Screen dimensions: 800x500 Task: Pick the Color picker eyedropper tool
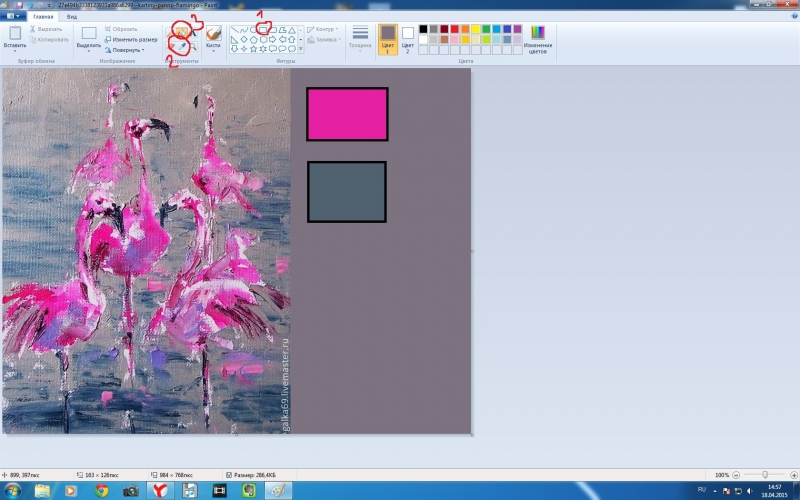pos(183,46)
